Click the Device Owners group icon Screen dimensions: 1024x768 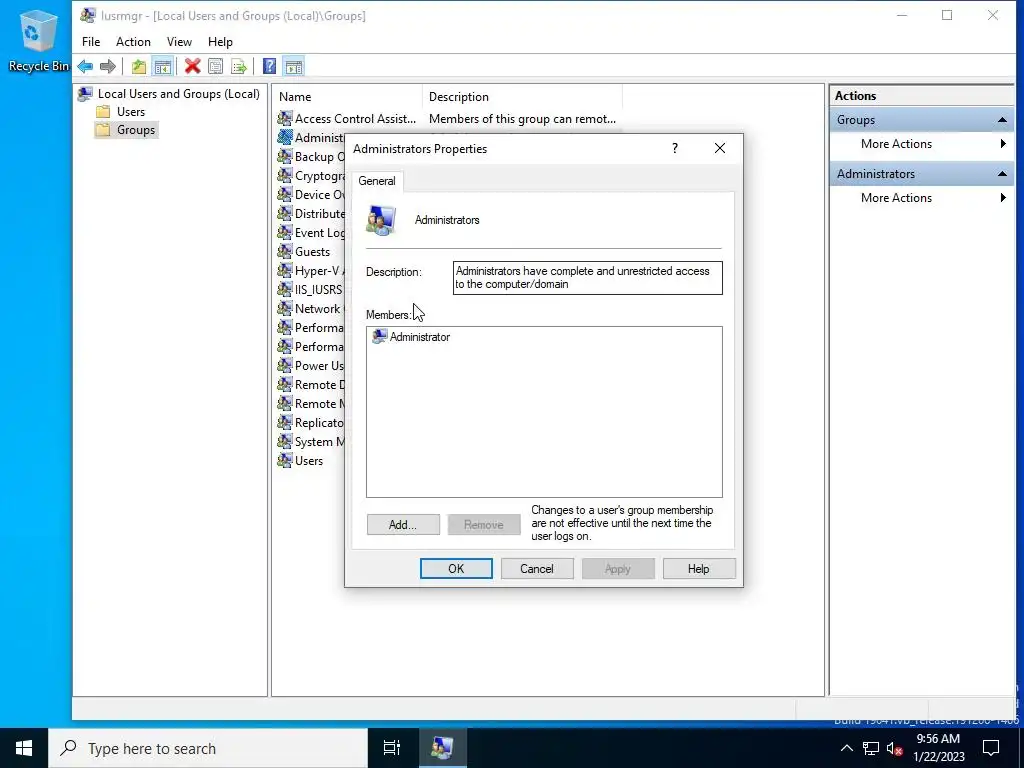(285, 194)
